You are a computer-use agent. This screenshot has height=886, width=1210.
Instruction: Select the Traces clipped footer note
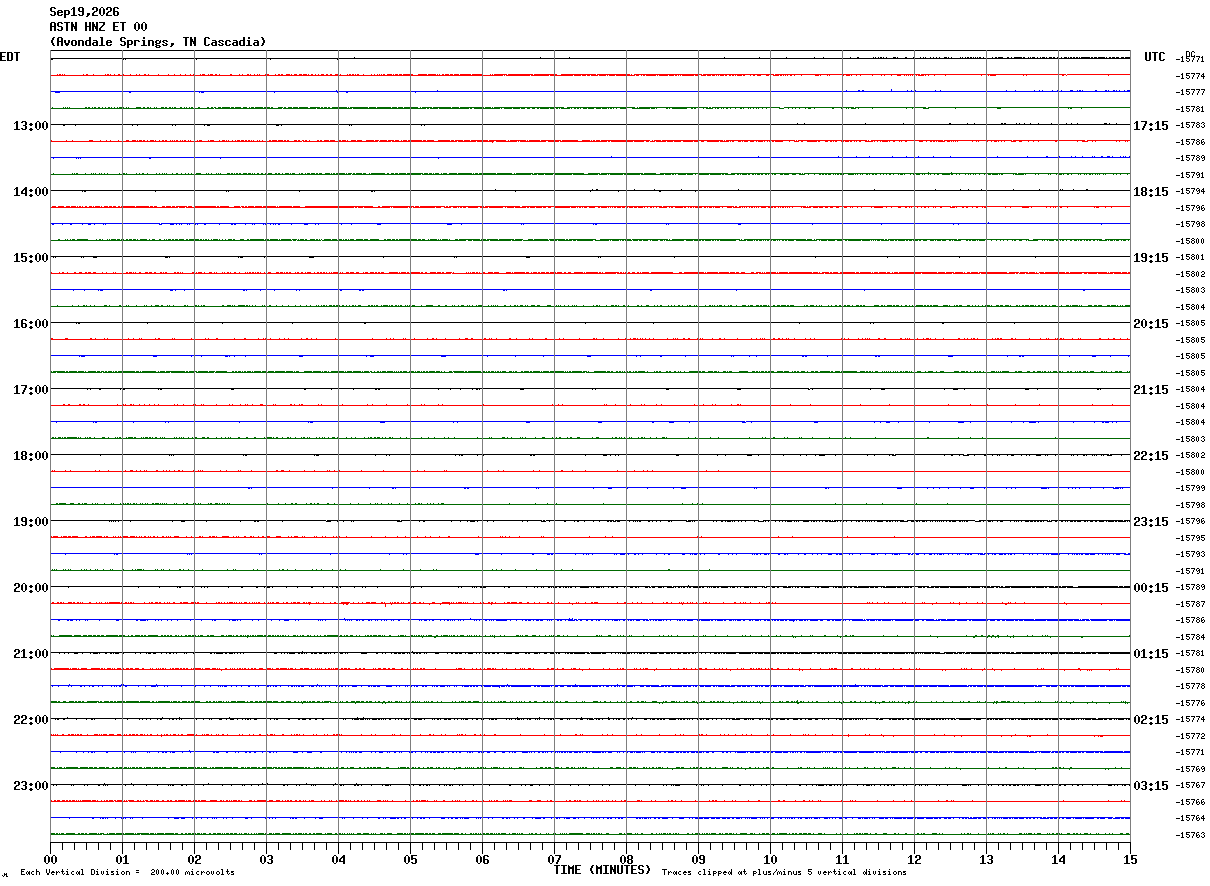click(784, 873)
